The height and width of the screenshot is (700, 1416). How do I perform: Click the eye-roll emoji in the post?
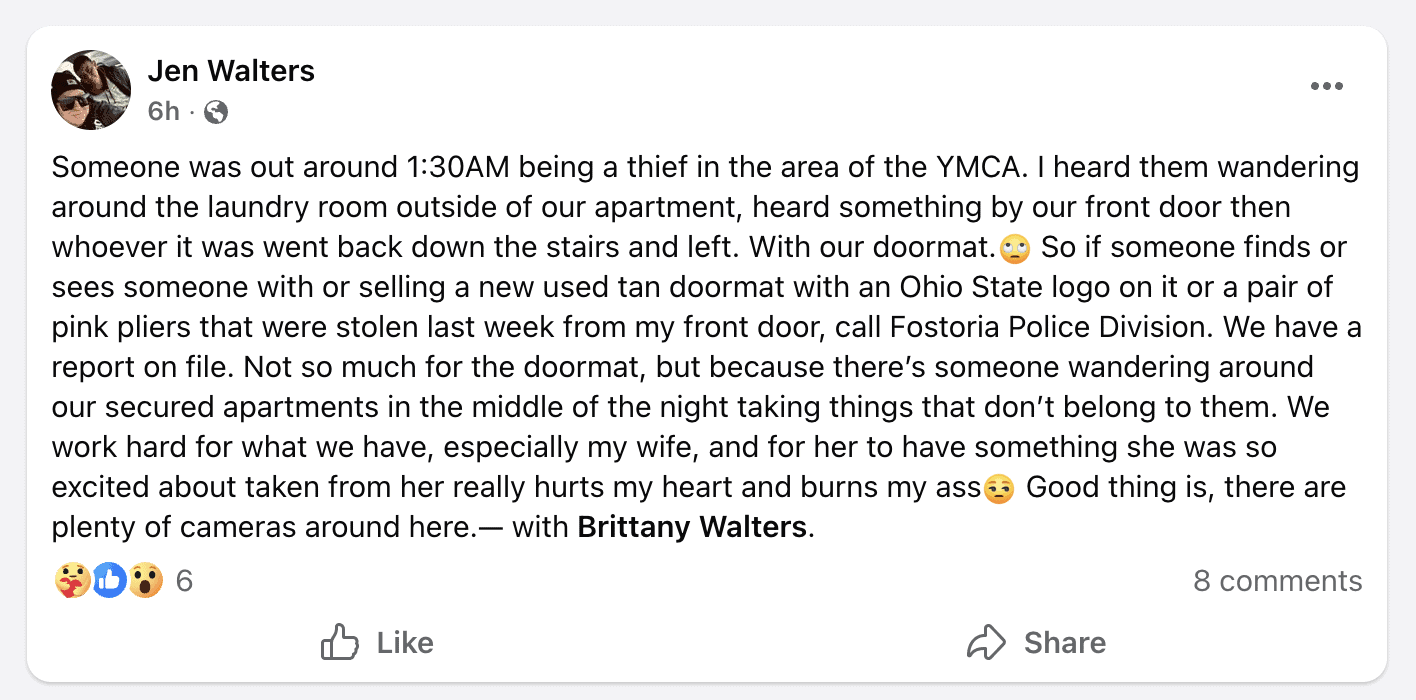(1013, 247)
